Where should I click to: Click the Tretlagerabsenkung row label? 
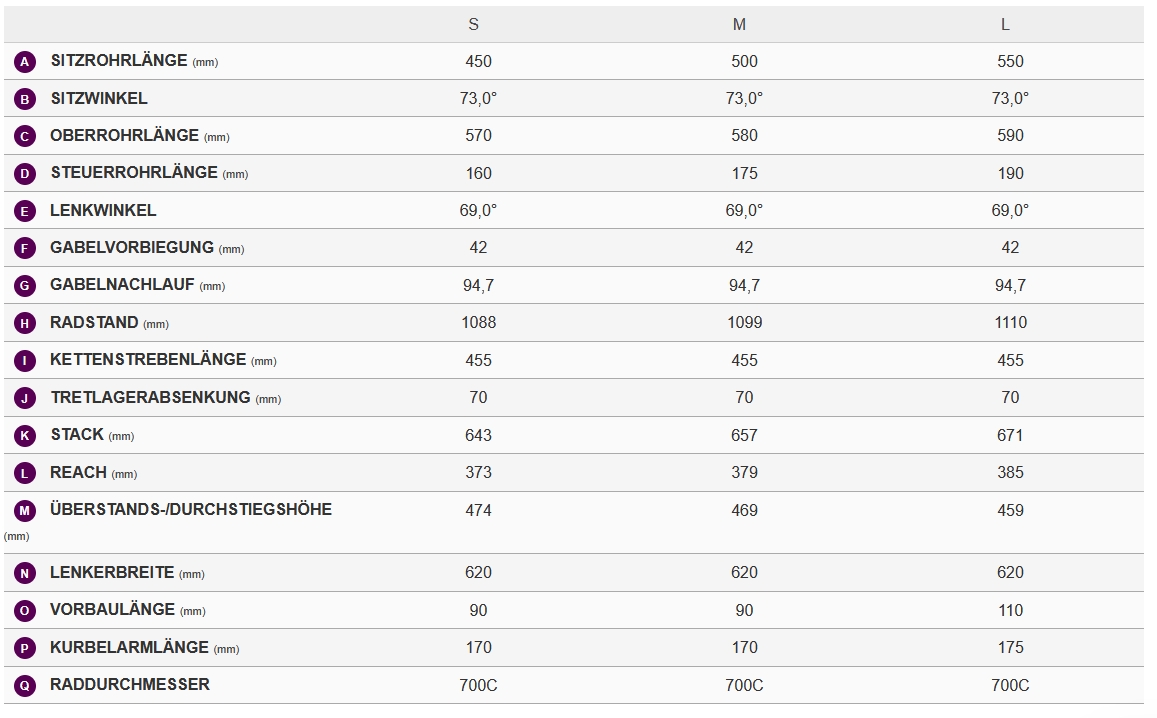coord(150,398)
